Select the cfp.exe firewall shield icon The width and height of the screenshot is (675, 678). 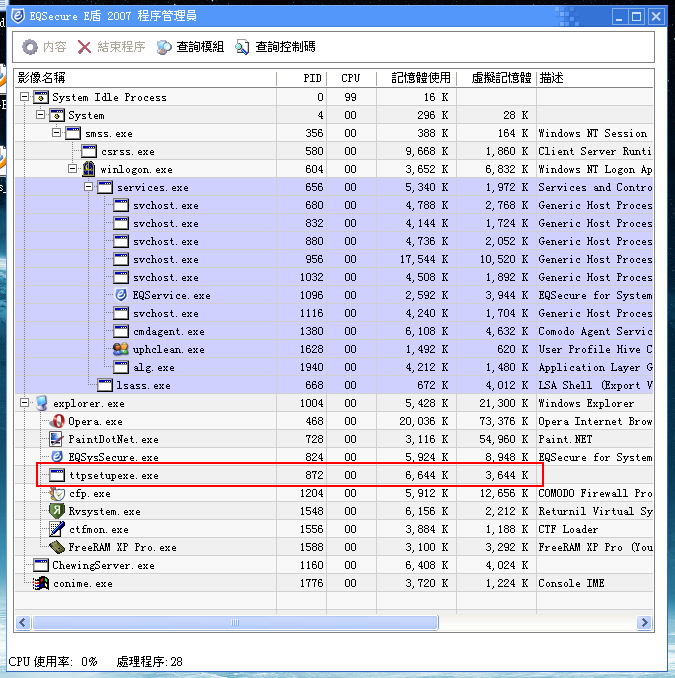(57, 493)
